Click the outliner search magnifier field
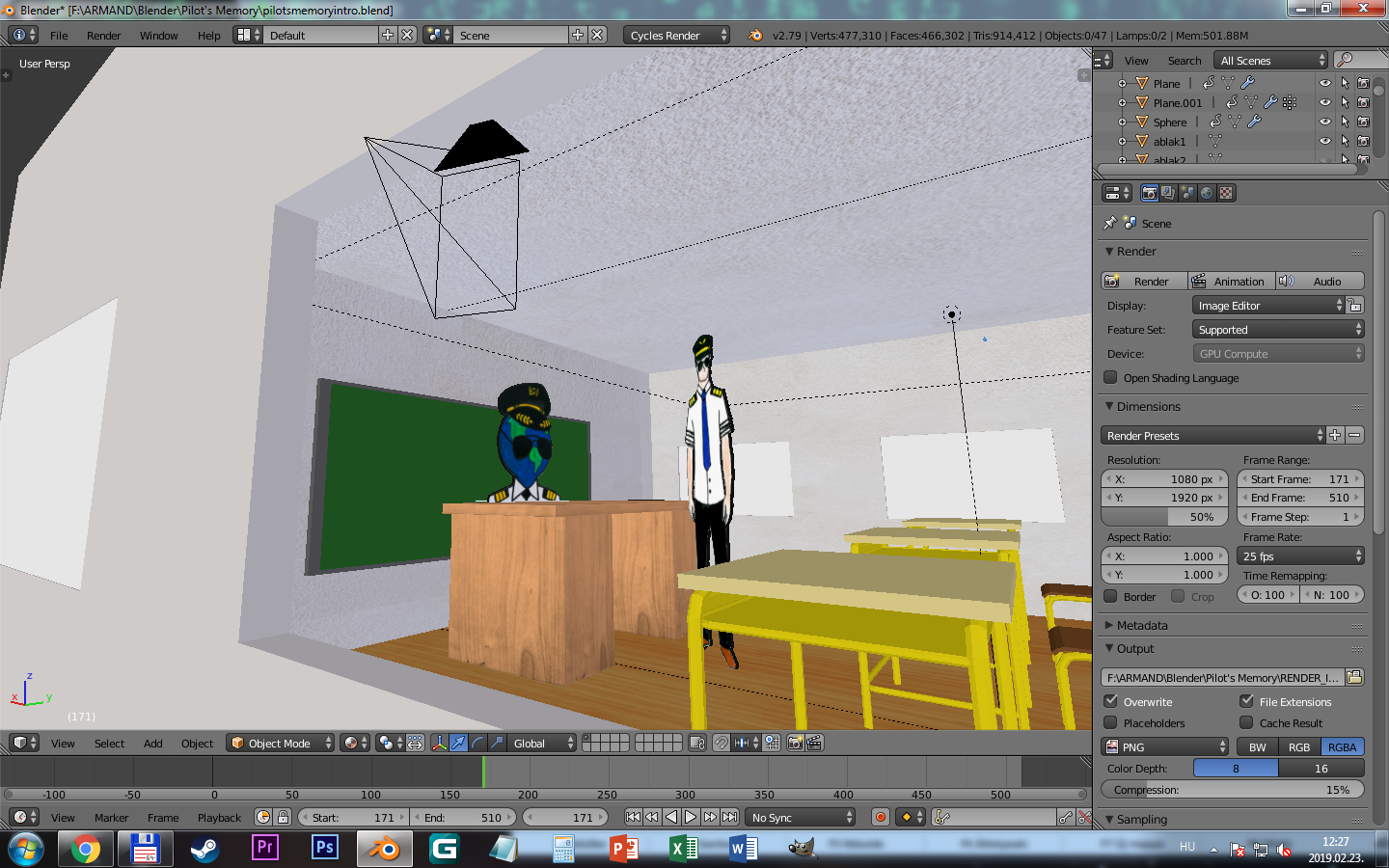 coord(1360,60)
